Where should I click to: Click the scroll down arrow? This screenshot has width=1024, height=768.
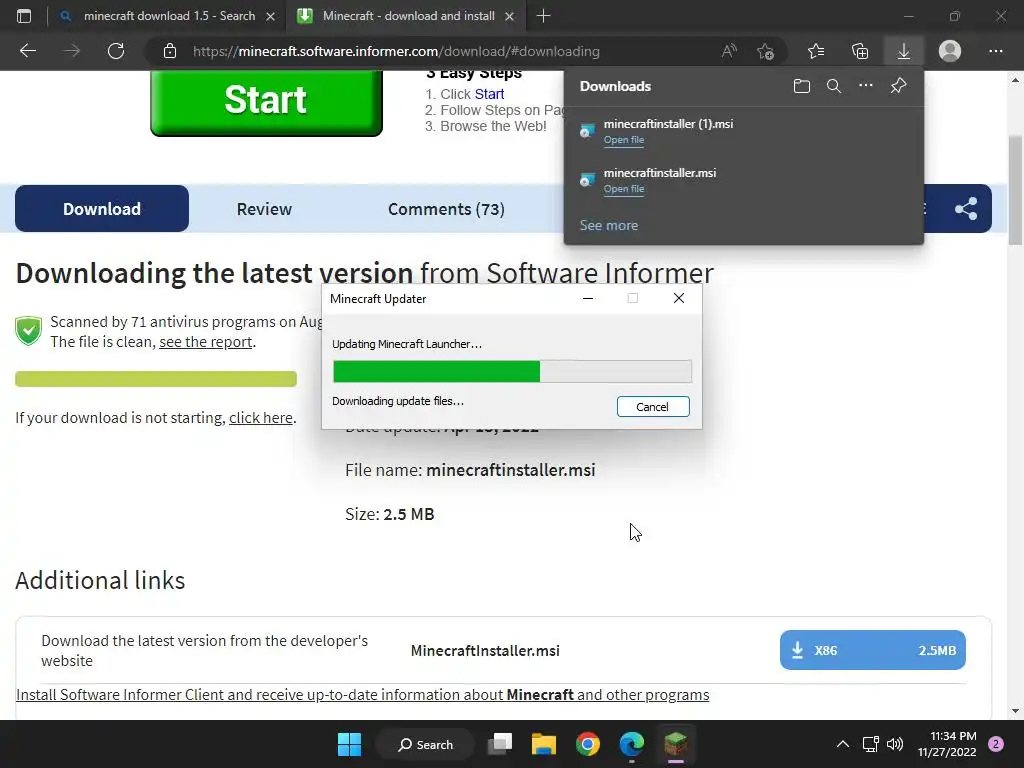click(x=1015, y=711)
